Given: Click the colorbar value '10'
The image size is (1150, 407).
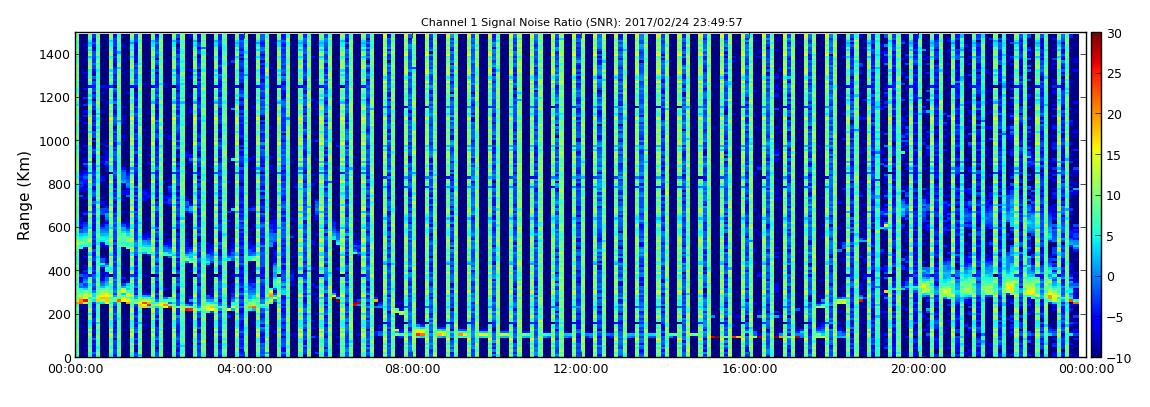Looking at the screenshot, I should pyautogui.click(x=1115, y=195).
